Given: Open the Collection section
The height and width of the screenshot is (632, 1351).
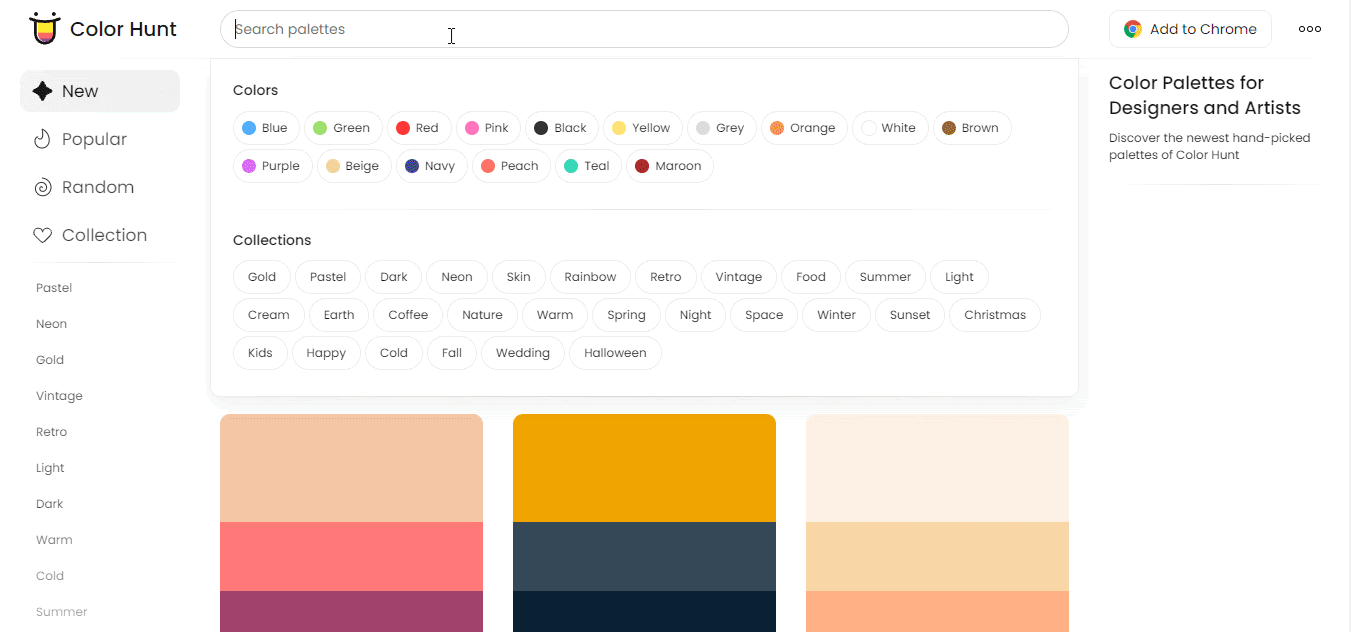Looking at the screenshot, I should 100,235.
